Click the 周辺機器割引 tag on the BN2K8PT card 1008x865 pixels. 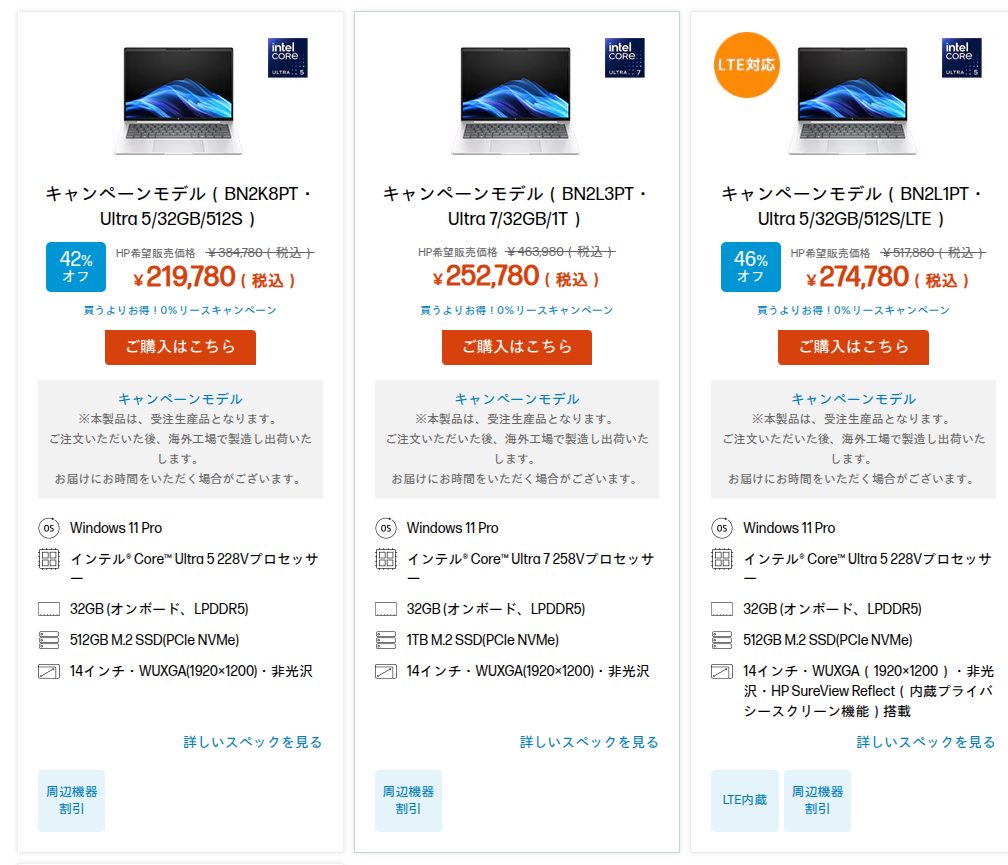coord(71,800)
